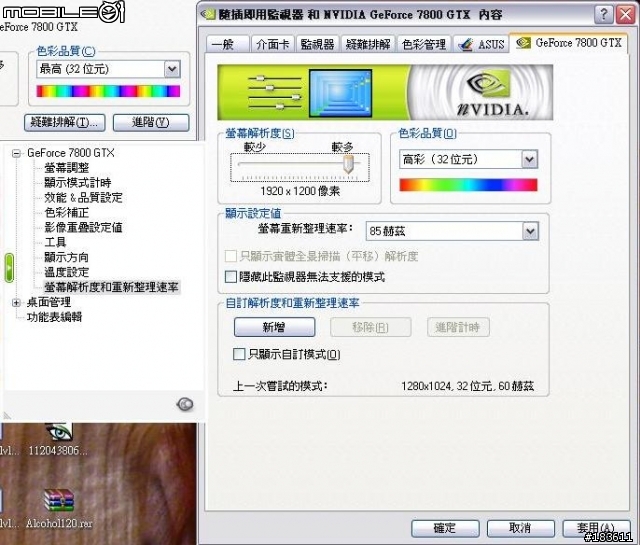Close the NVIDIA properties dialog
The width and height of the screenshot is (640, 545).
click(626, 15)
